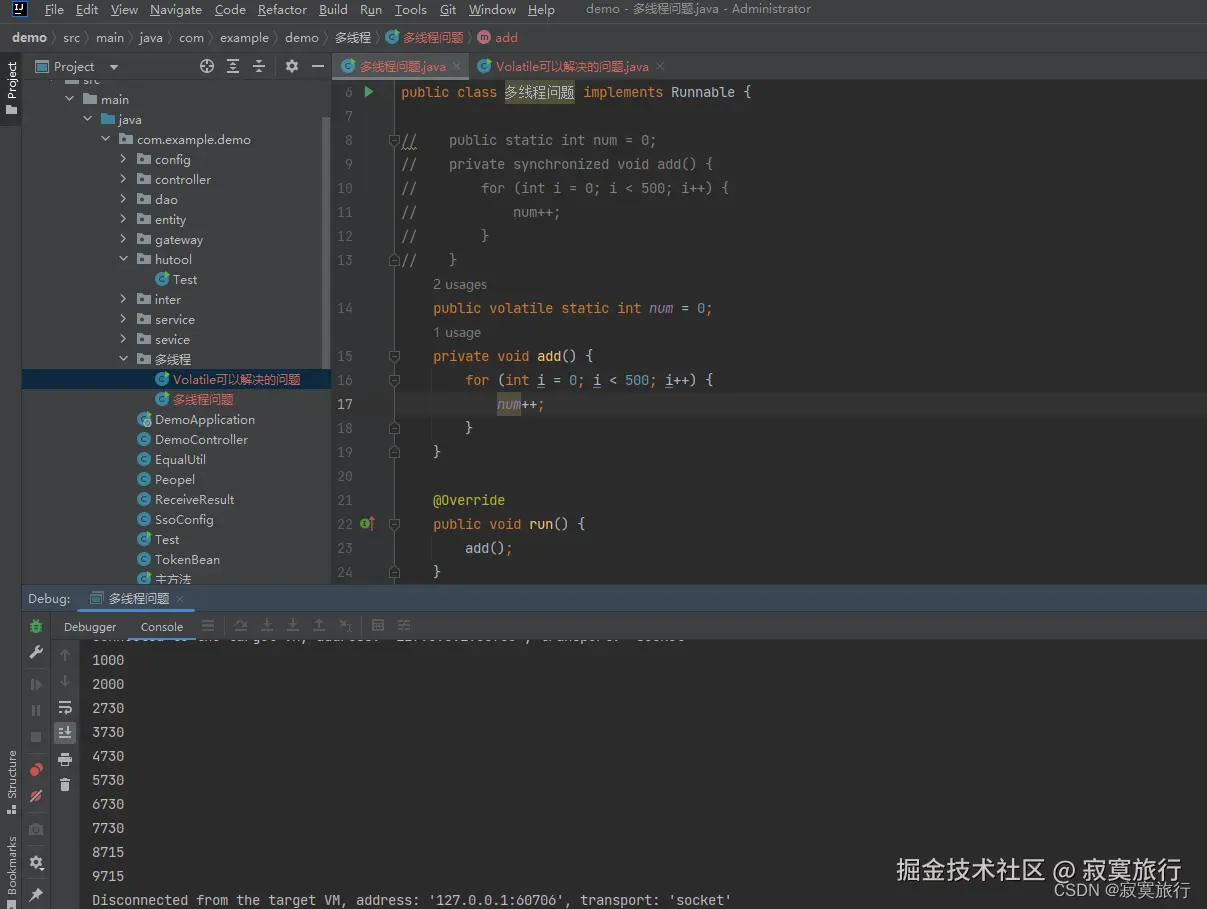This screenshot has width=1207, height=909.
Task: Click the Pause Program icon
Action: click(x=36, y=710)
